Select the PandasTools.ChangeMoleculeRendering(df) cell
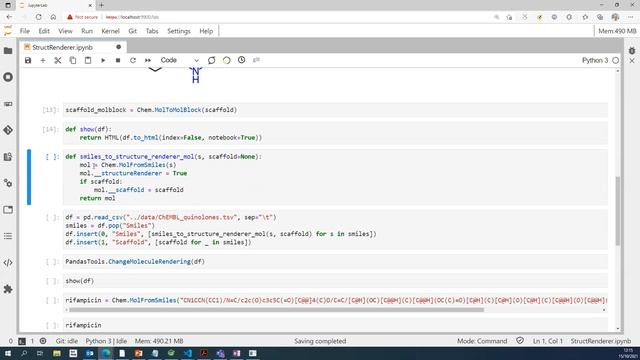The width and height of the screenshot is (640, 360). [335, 261]
